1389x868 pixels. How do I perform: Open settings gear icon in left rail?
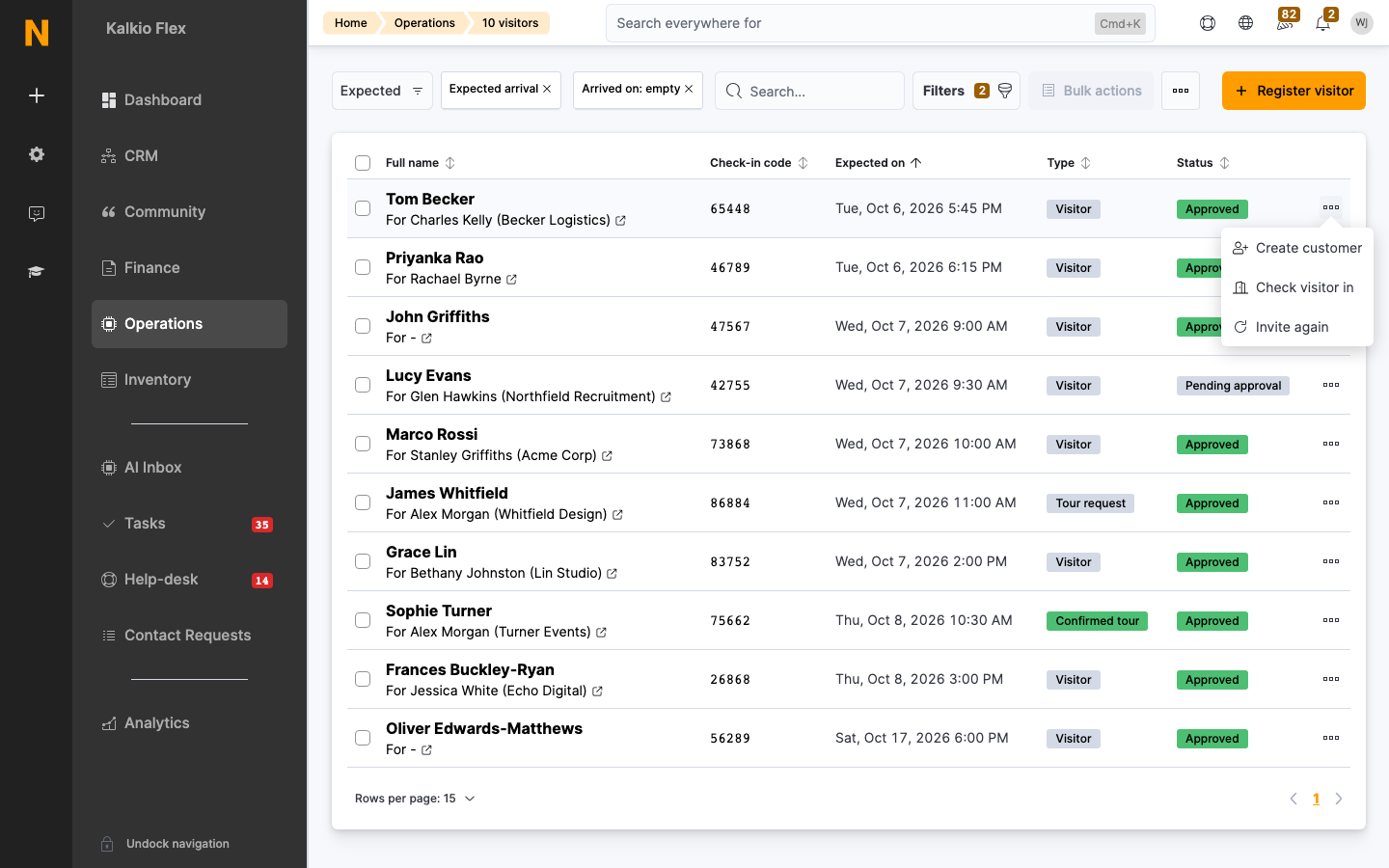pyautogui.click(x=37, y=154)
